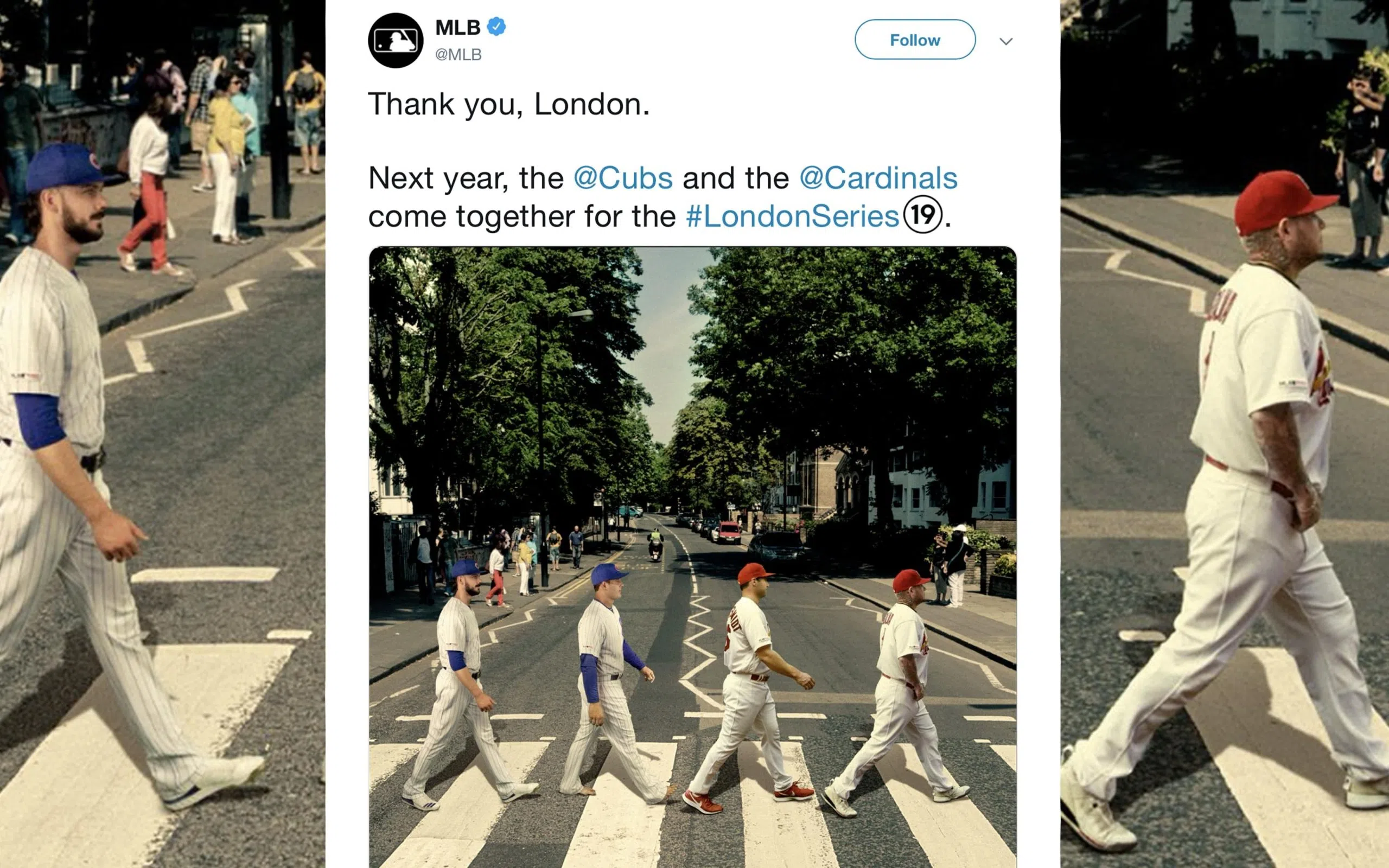Open the @Cardinals mention link

pos(878,178)
